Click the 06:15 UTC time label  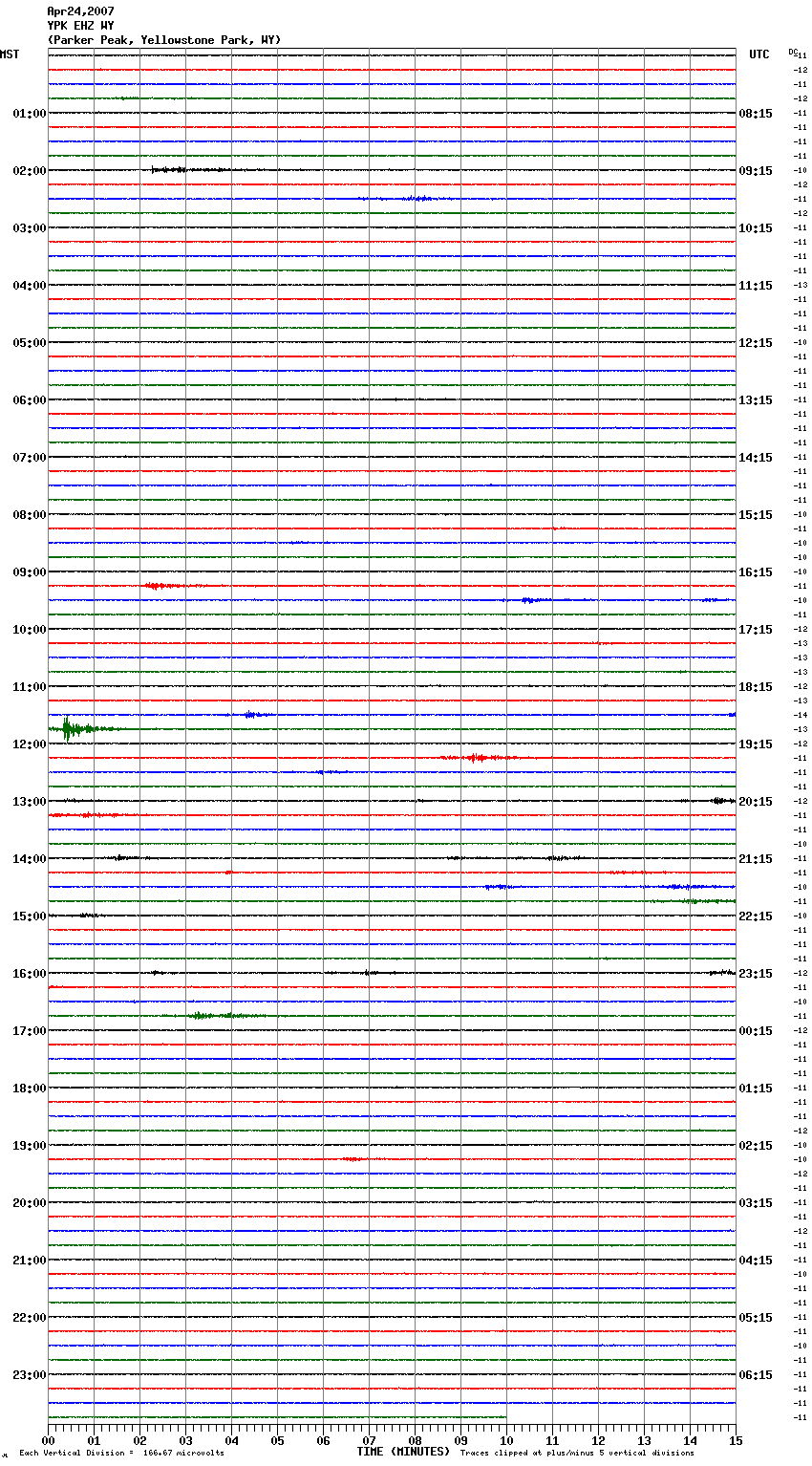pos(756,1375)
